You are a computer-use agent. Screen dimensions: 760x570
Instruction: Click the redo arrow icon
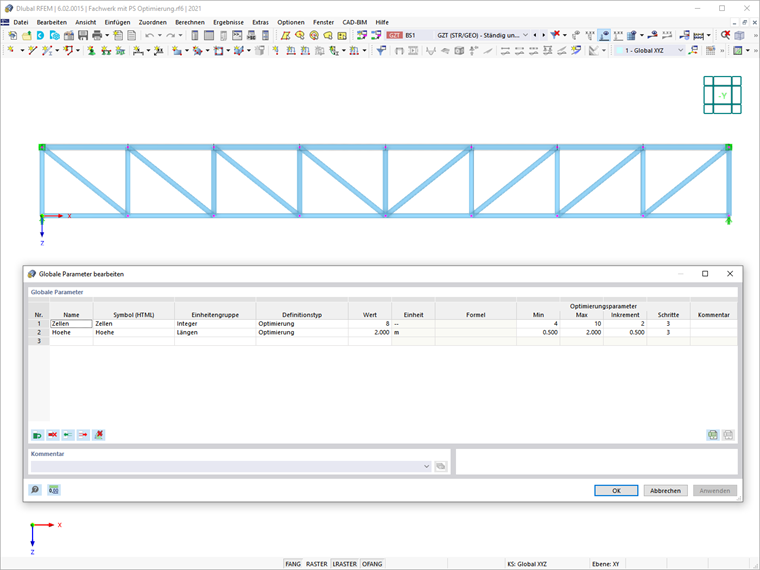171,35
